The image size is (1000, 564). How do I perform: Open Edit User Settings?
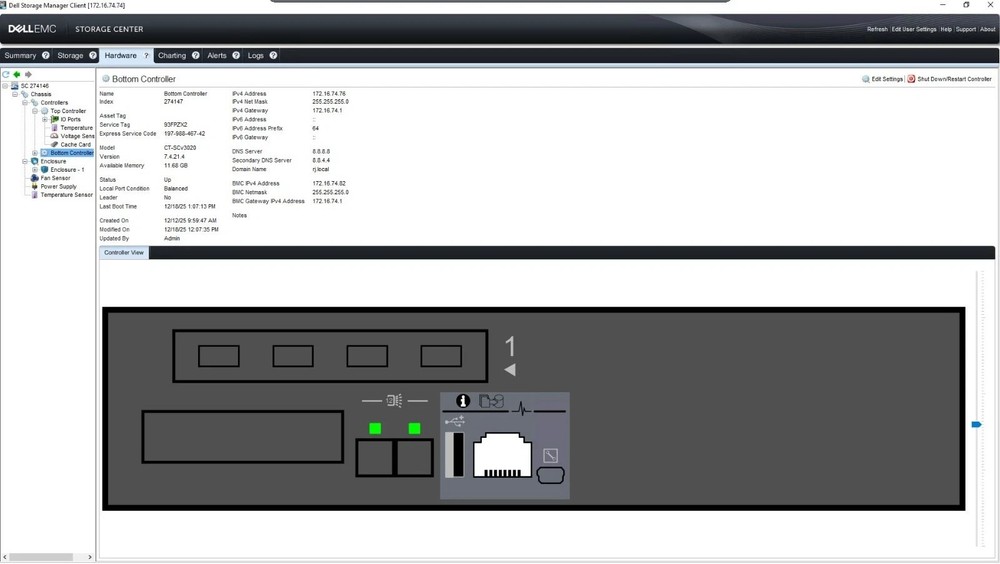pos(914,29)
